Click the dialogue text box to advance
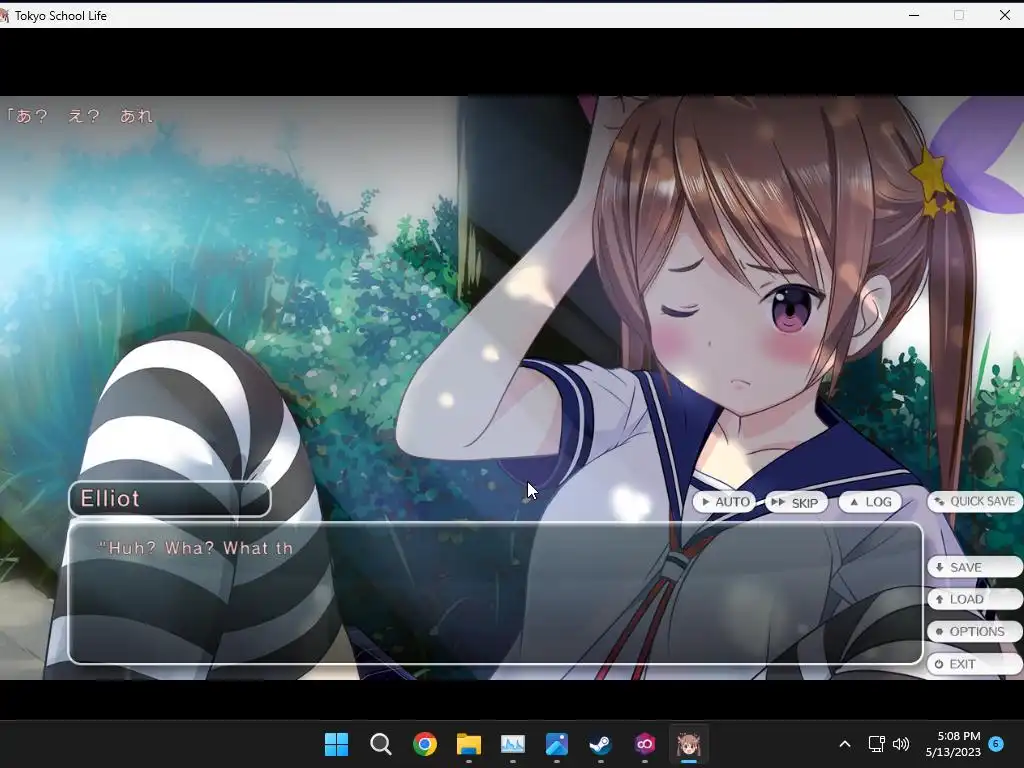The image size is (1024, 768). [495, 593]
